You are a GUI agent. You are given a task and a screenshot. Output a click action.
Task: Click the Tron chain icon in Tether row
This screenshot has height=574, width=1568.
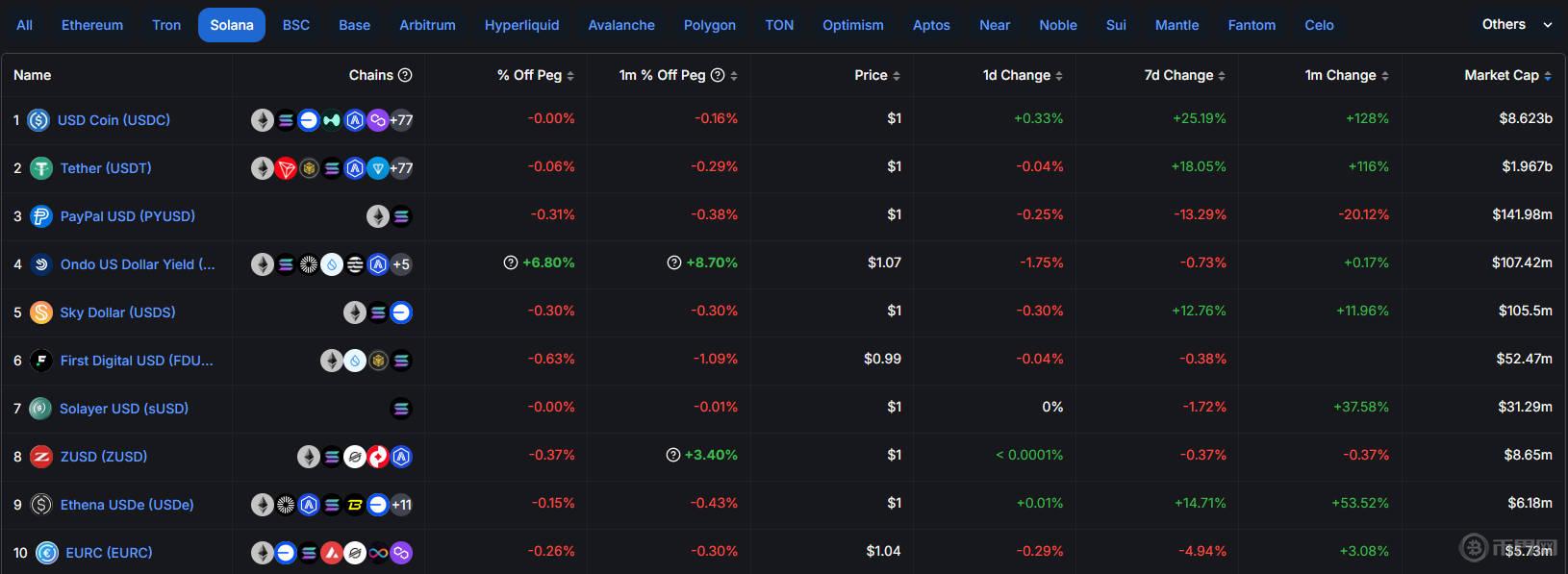click(x=286, y=168)
